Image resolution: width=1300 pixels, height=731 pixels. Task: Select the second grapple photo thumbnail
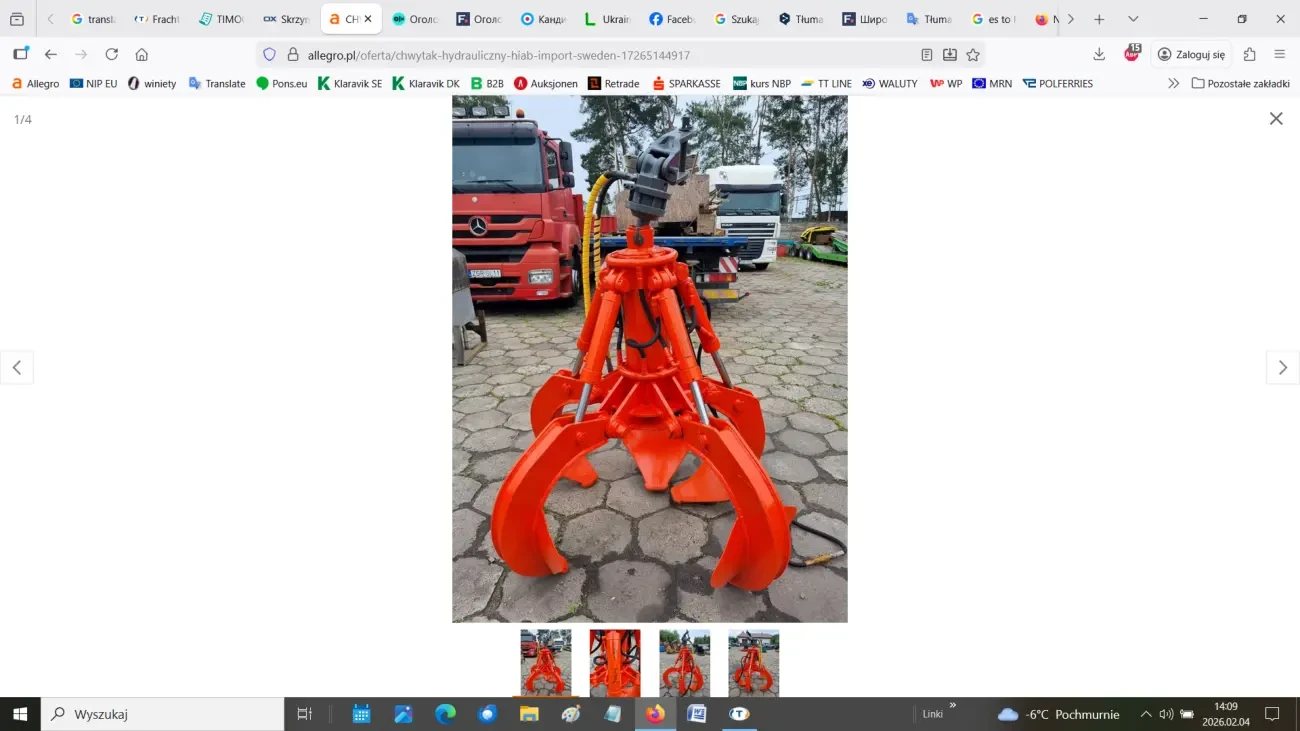[614, 662]
